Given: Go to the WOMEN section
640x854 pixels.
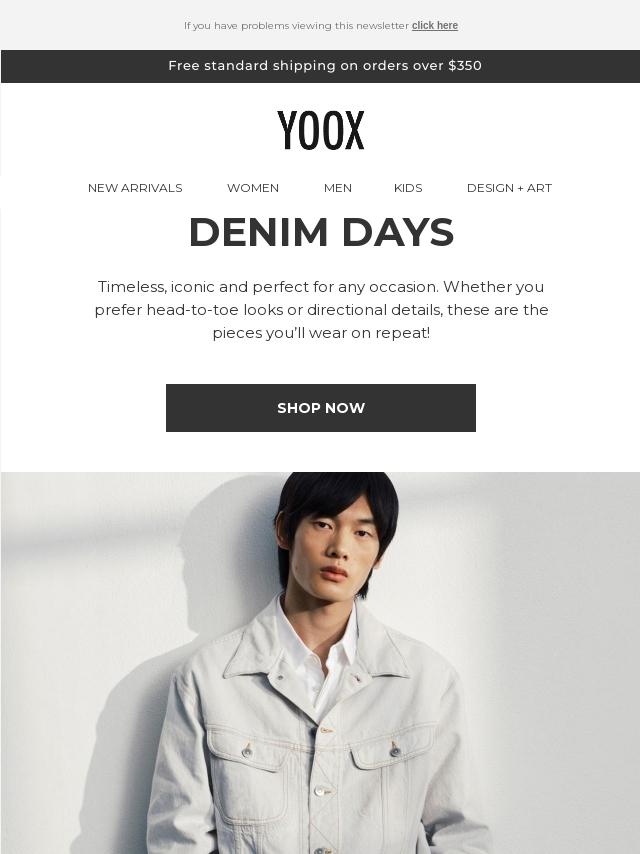Looking at the screenshot, I should click(x=253, y=188).
